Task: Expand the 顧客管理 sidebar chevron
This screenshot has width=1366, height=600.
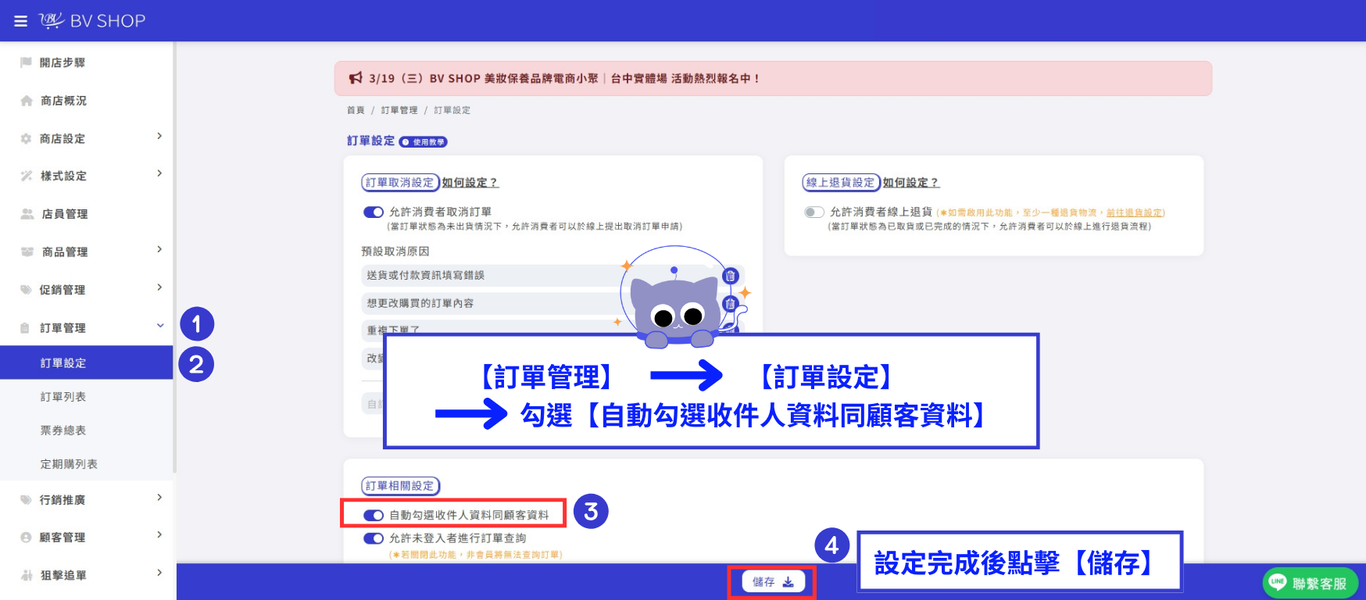Action: 159,535
